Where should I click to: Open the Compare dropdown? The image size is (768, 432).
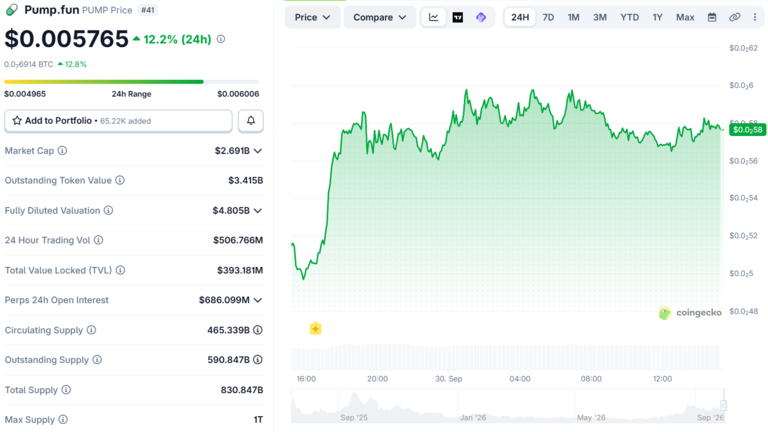(380, 17)
